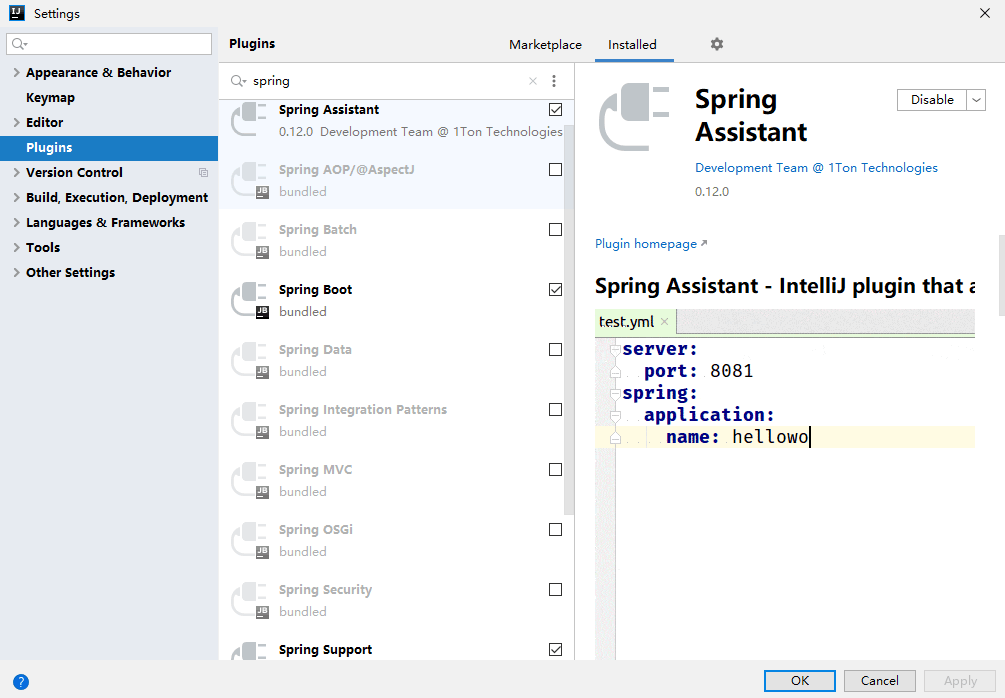
Task: Click the large Spring Assistant logo in details
Action: pyautogui.click(x=634, y=117)
